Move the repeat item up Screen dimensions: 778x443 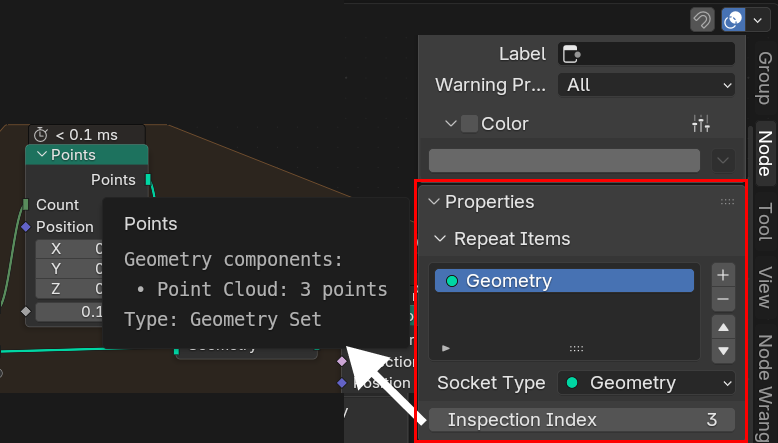(723, 327)
